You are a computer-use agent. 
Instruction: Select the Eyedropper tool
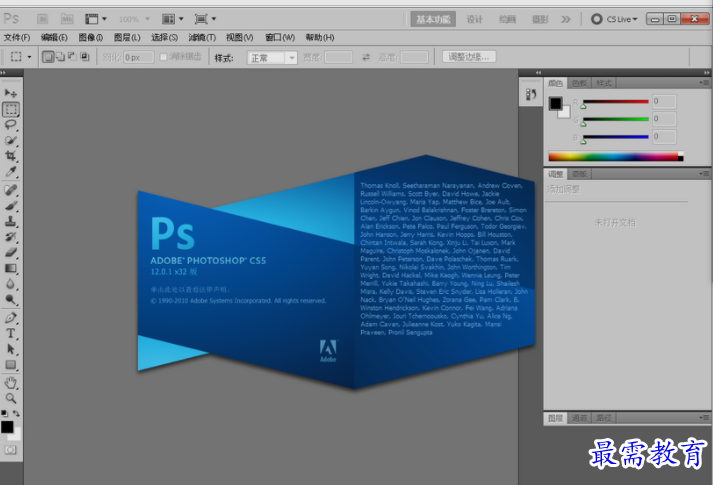point(11,171)
